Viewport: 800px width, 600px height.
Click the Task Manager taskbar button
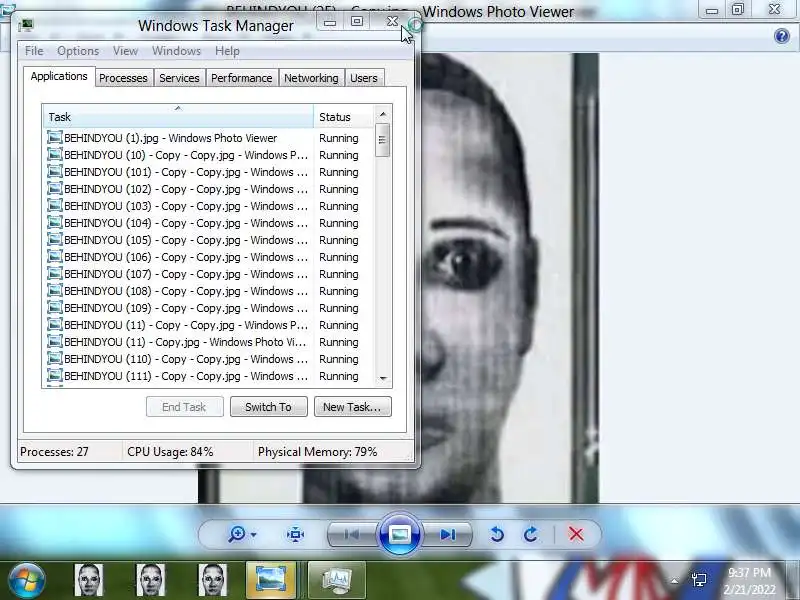pos(337,580)
